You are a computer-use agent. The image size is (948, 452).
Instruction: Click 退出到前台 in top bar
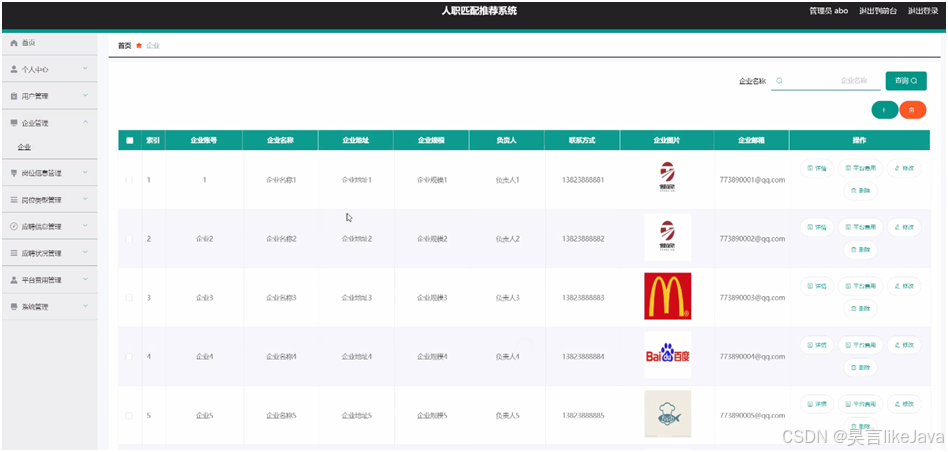878,11
